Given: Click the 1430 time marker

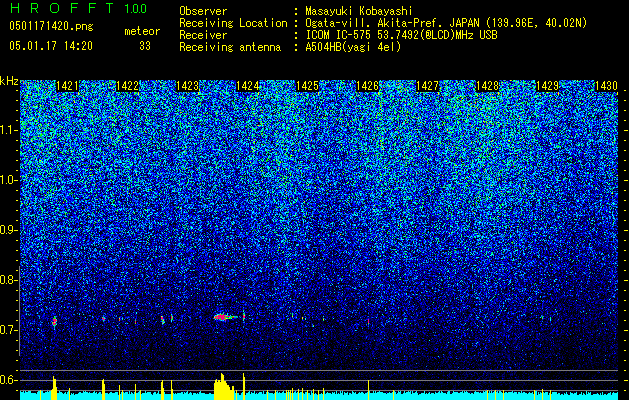Looking at the screenshot, I should pos(606,86).
